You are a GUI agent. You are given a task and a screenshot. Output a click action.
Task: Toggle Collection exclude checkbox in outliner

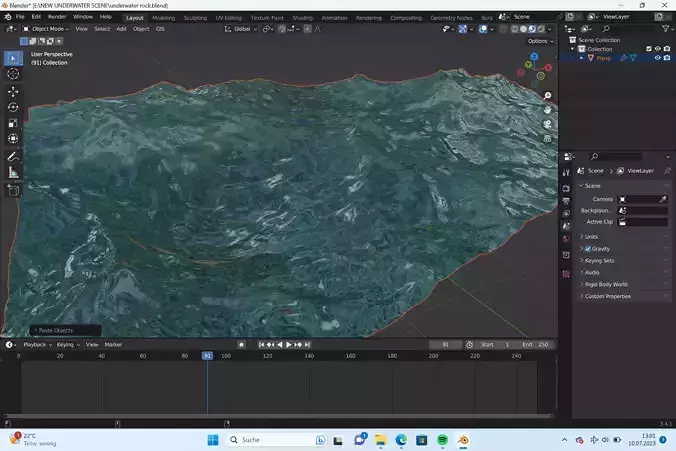click(648, 49)
